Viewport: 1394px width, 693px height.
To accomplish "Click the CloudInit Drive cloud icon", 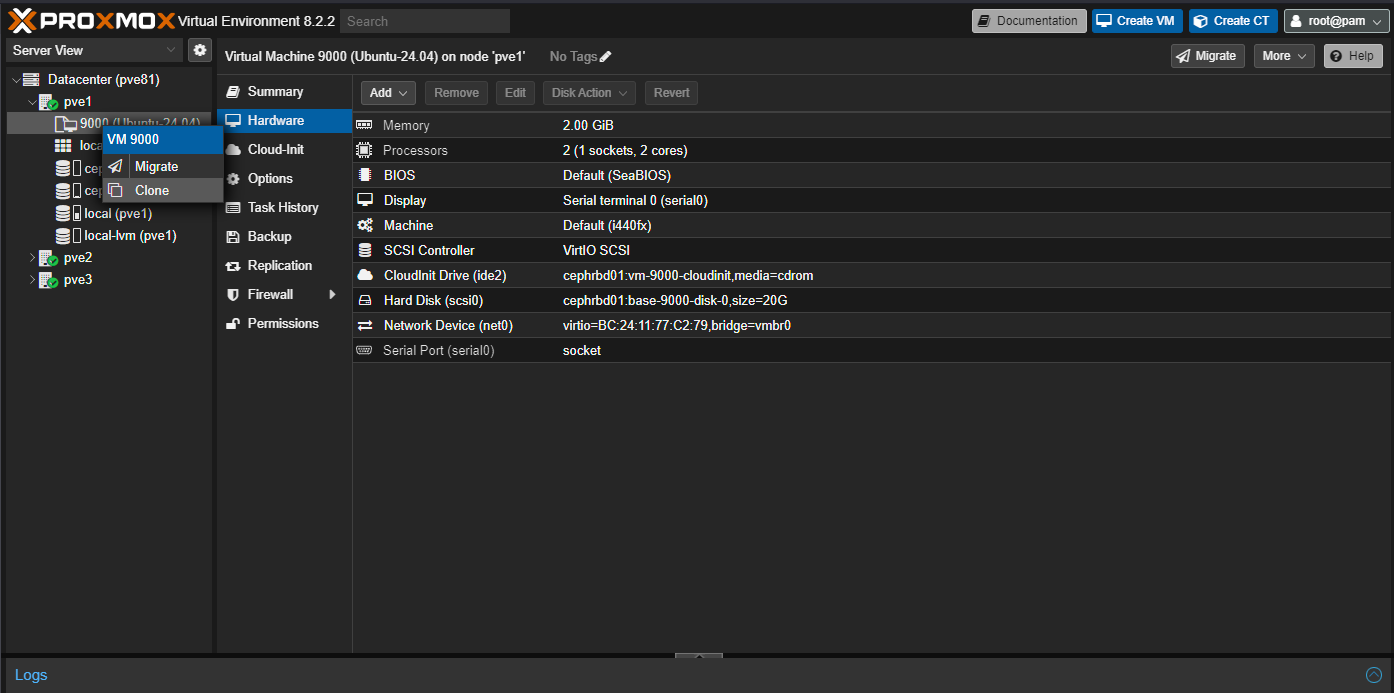I will 364,275.
